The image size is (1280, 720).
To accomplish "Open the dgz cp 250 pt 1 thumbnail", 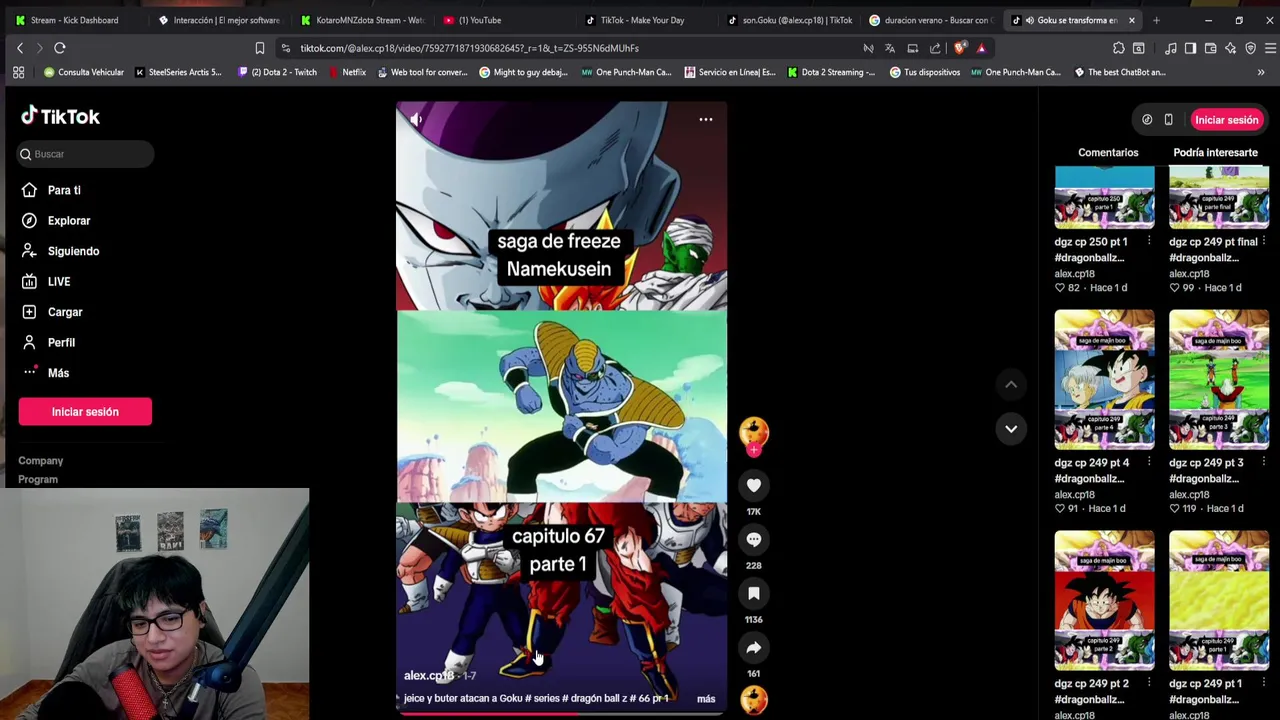I will (x=1104, y=199).
